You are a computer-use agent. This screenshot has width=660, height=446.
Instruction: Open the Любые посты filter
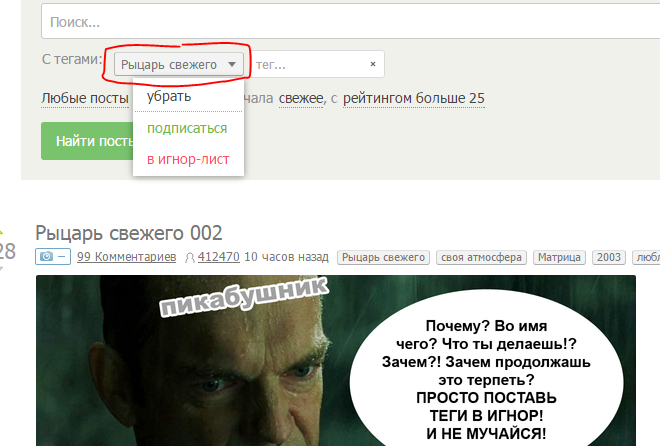tap(85, 98)
